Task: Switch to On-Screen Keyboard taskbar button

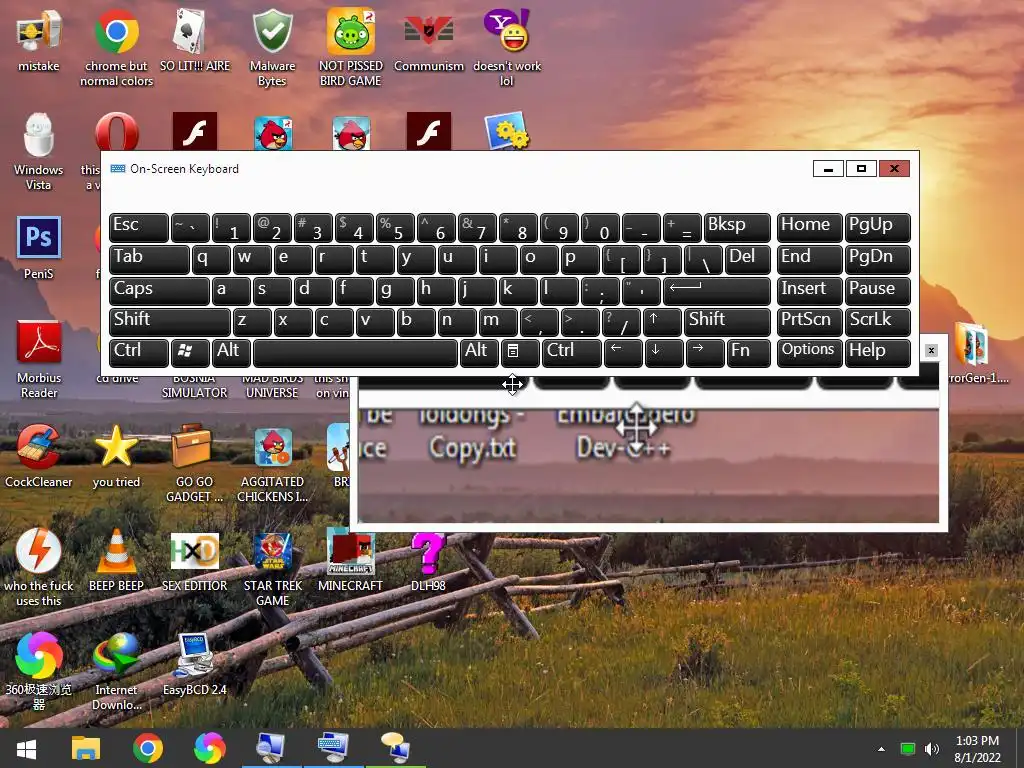Action: [x=333, y=748]
